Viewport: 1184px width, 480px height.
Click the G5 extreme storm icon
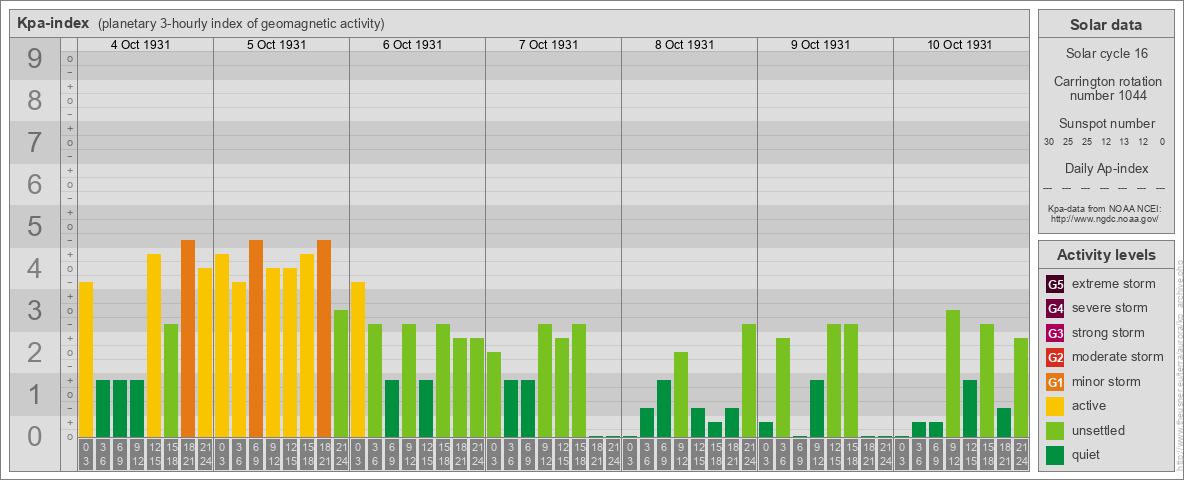(x=1055, y=285)
